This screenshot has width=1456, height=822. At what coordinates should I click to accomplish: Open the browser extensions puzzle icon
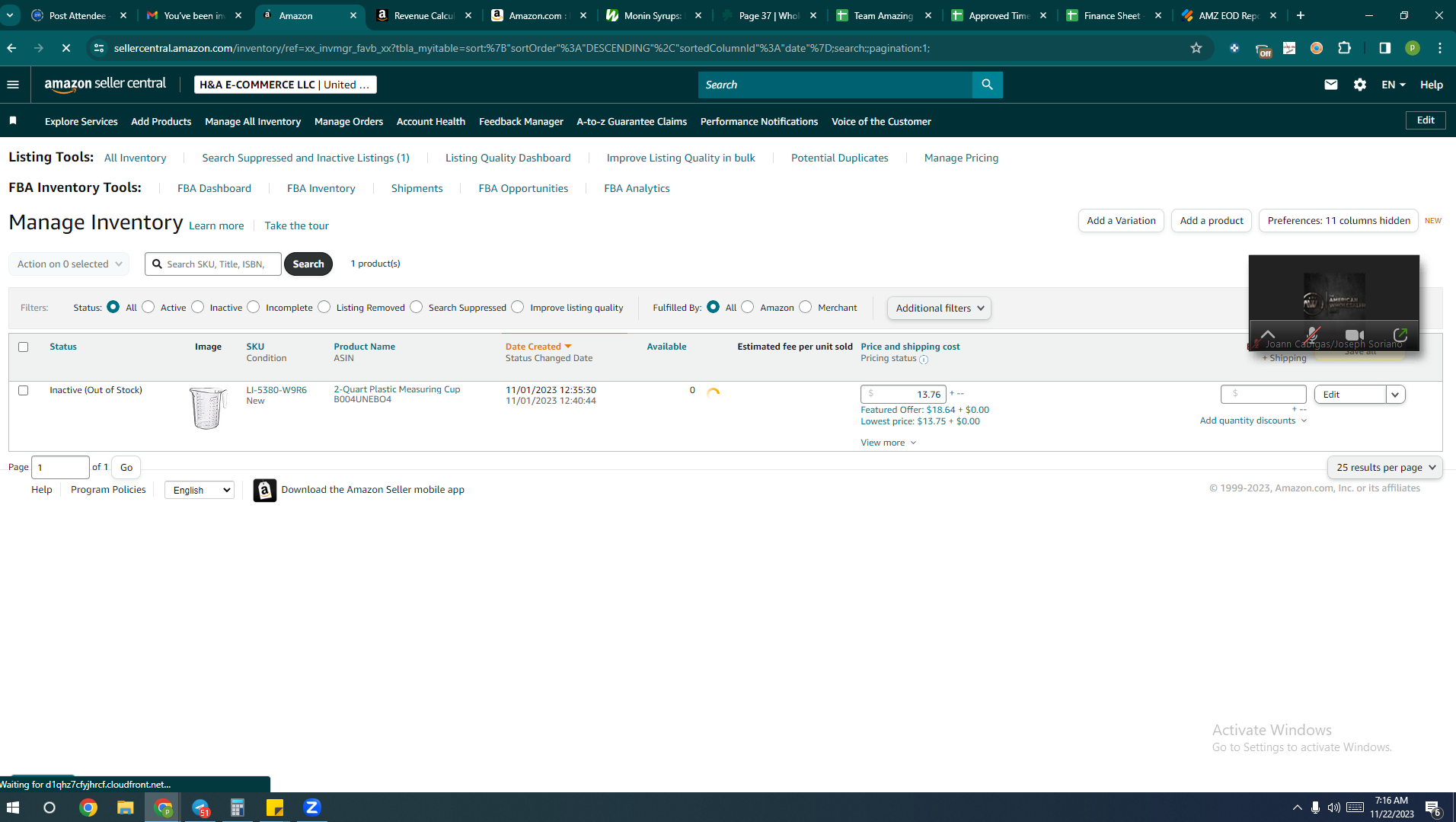click(1344, 48)
